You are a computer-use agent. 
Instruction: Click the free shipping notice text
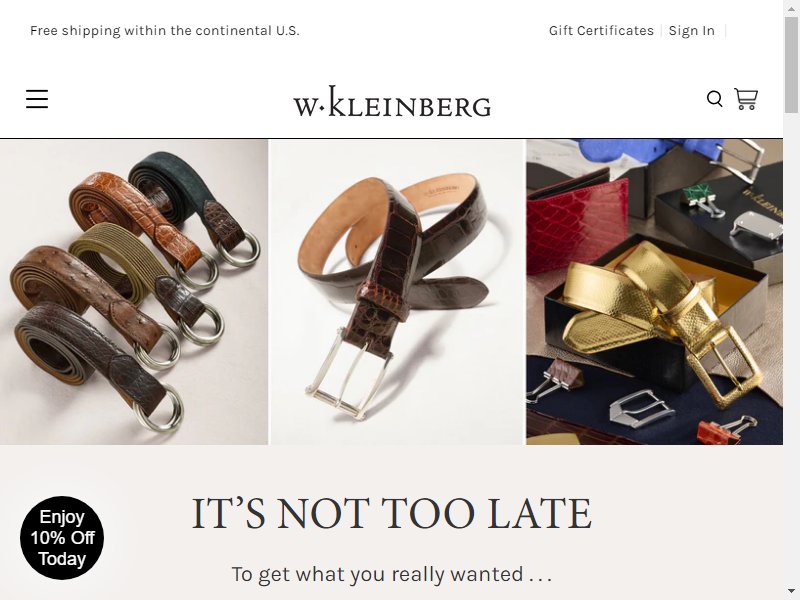click(164, 31)
